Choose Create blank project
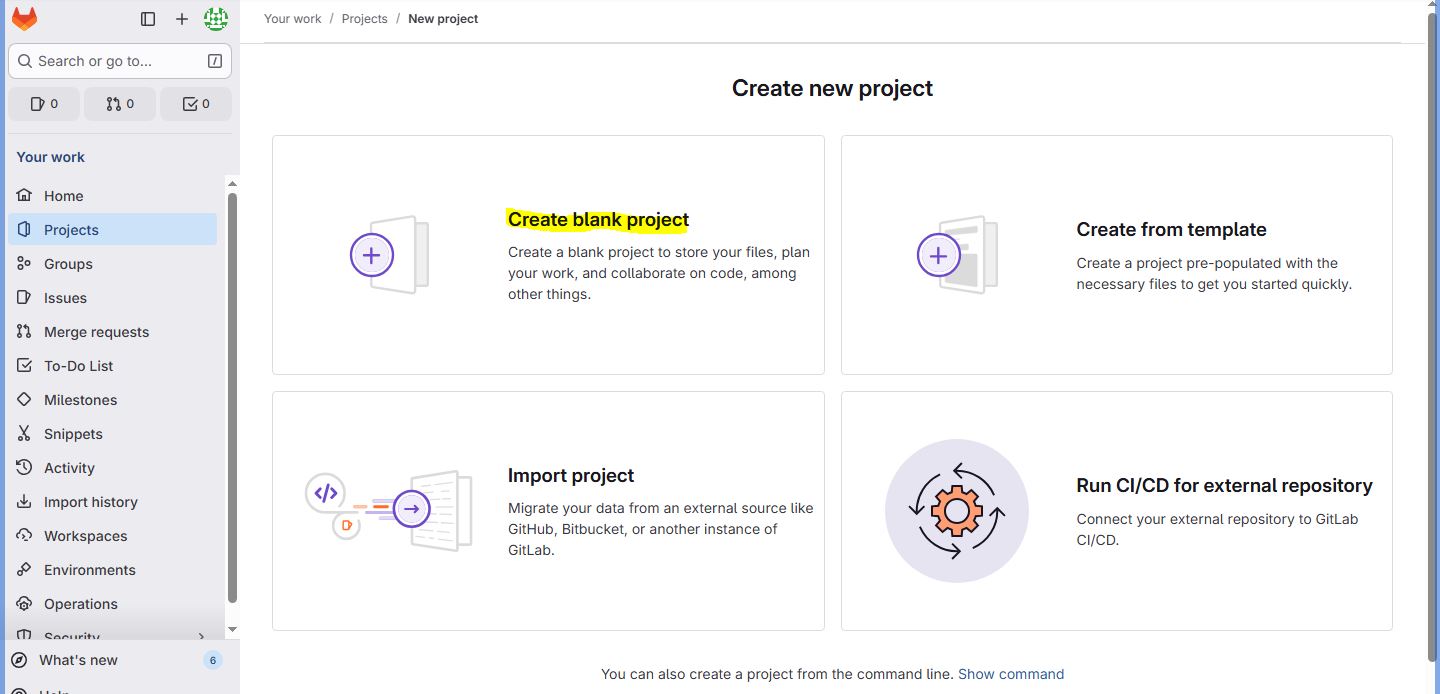 (x=598, y=220)
